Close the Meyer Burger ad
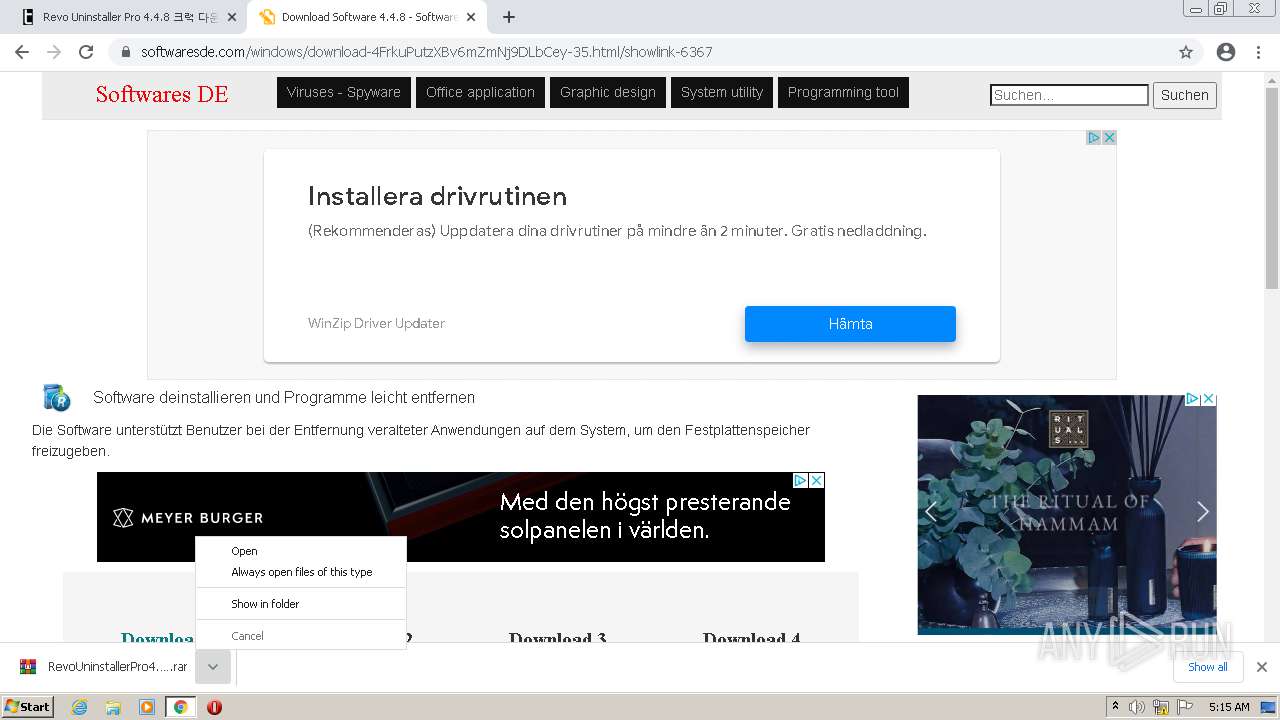 tap(816, 480)
